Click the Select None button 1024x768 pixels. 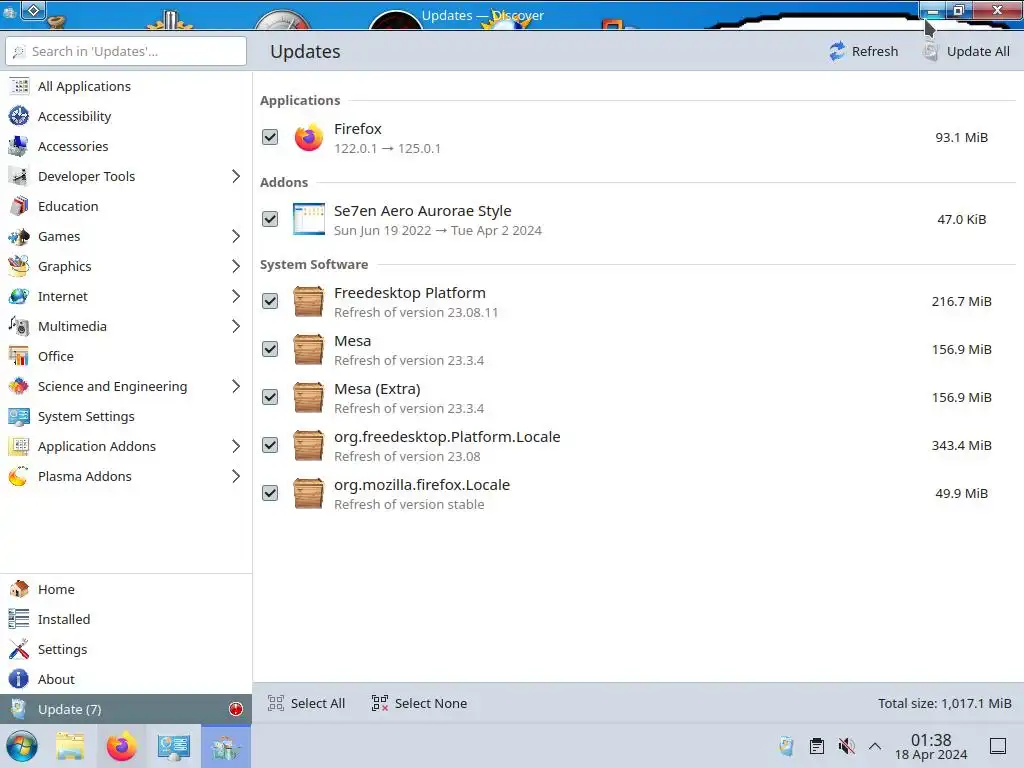(419, 703)
